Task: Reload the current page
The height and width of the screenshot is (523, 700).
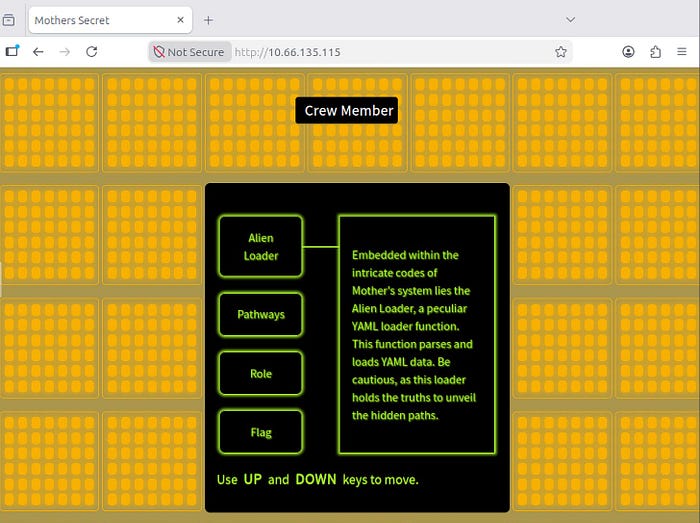Action: [x=92, y=52]
